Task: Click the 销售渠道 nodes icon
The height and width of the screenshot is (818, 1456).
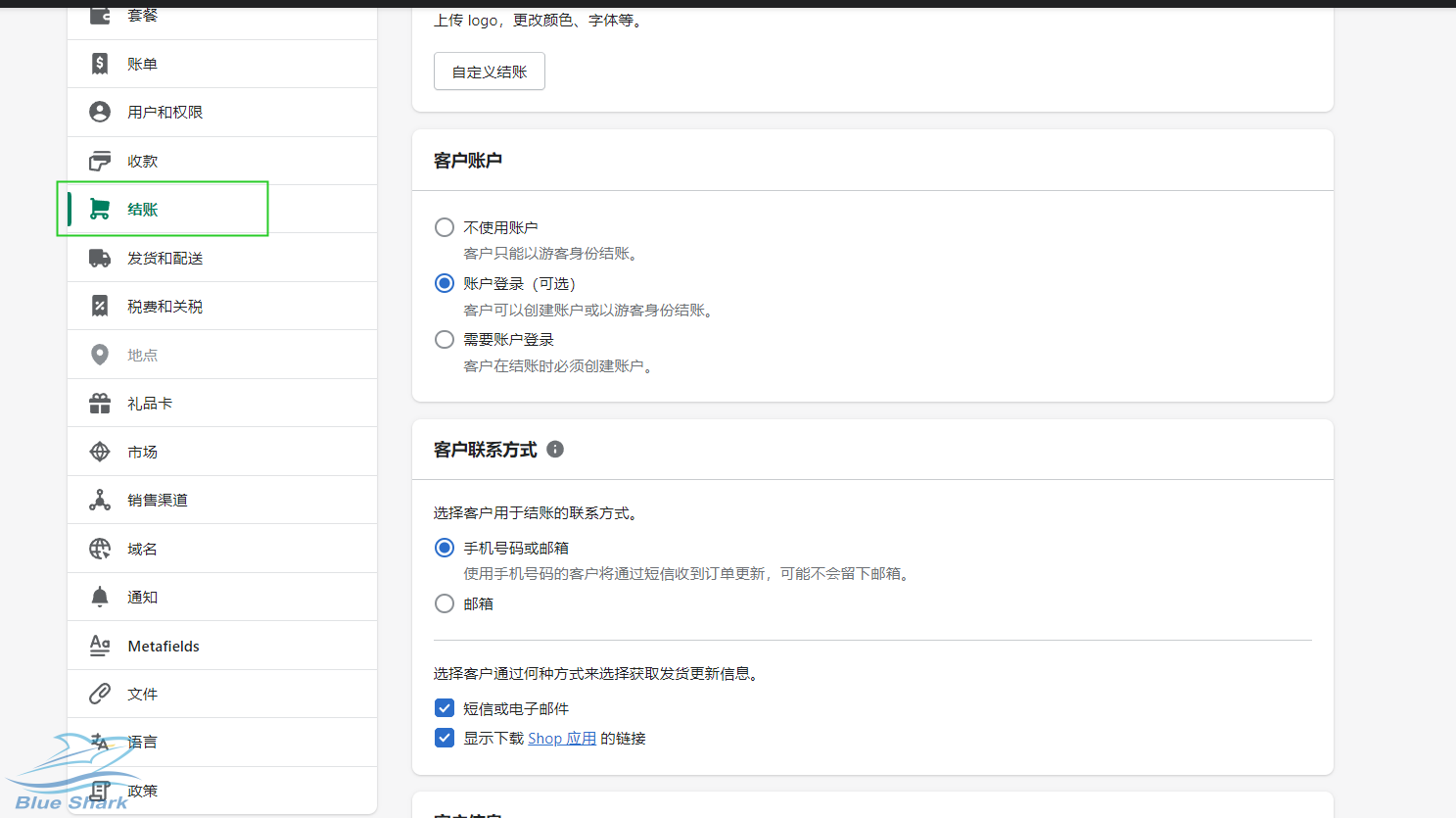Action: pos(100,500)
